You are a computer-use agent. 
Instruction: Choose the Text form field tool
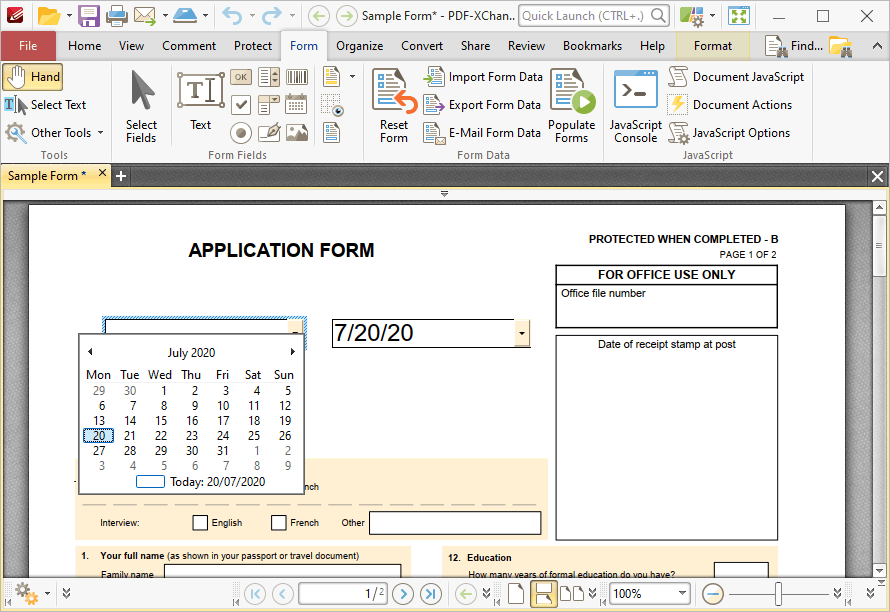click(x=200, y=101)
